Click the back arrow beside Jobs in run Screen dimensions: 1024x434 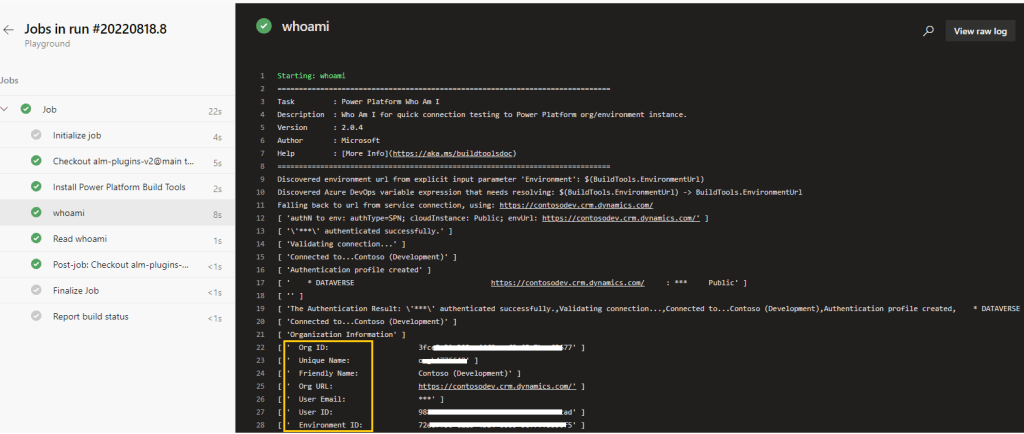click(x=9, y=29)
